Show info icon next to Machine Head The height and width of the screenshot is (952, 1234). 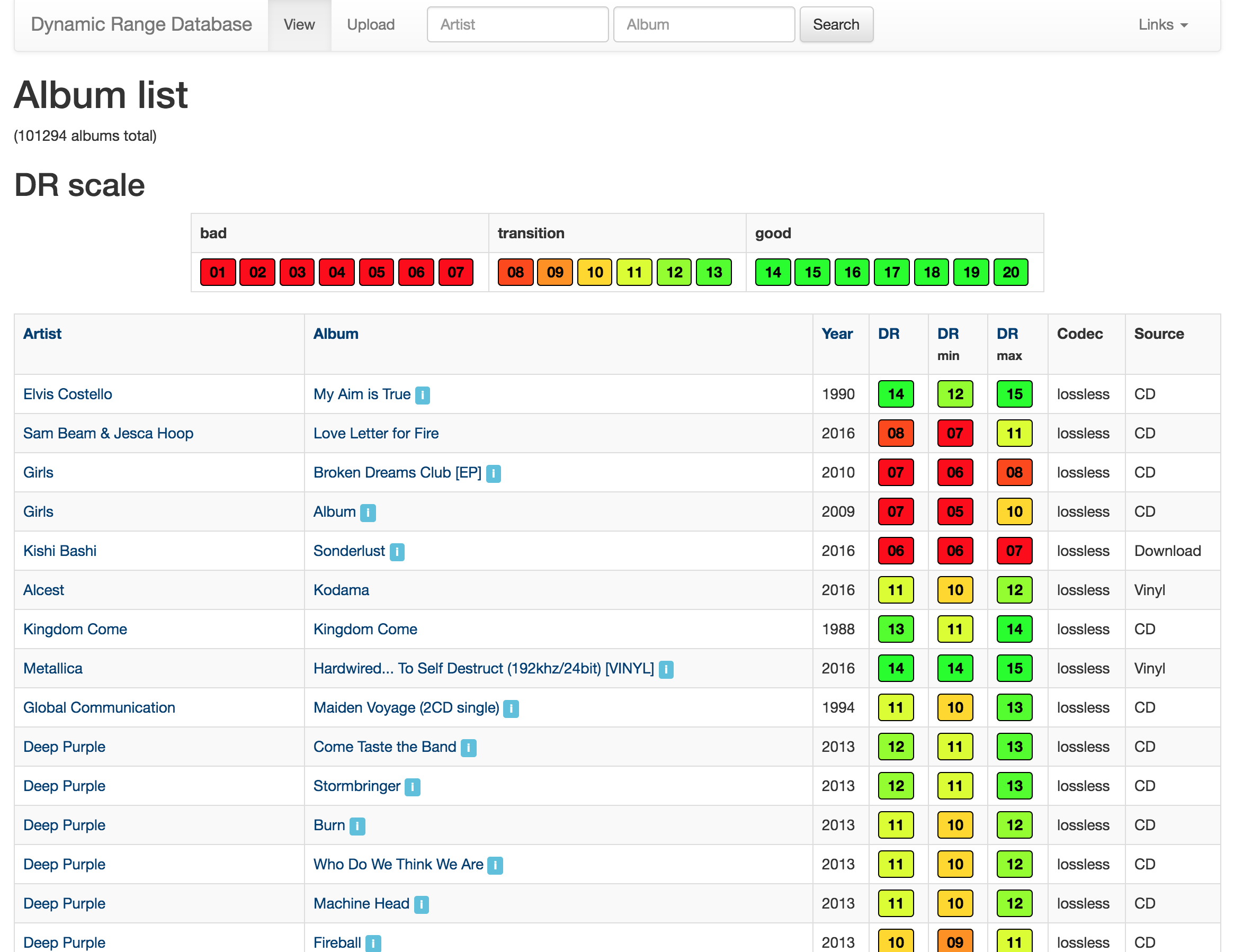click(x=422, y=904)
